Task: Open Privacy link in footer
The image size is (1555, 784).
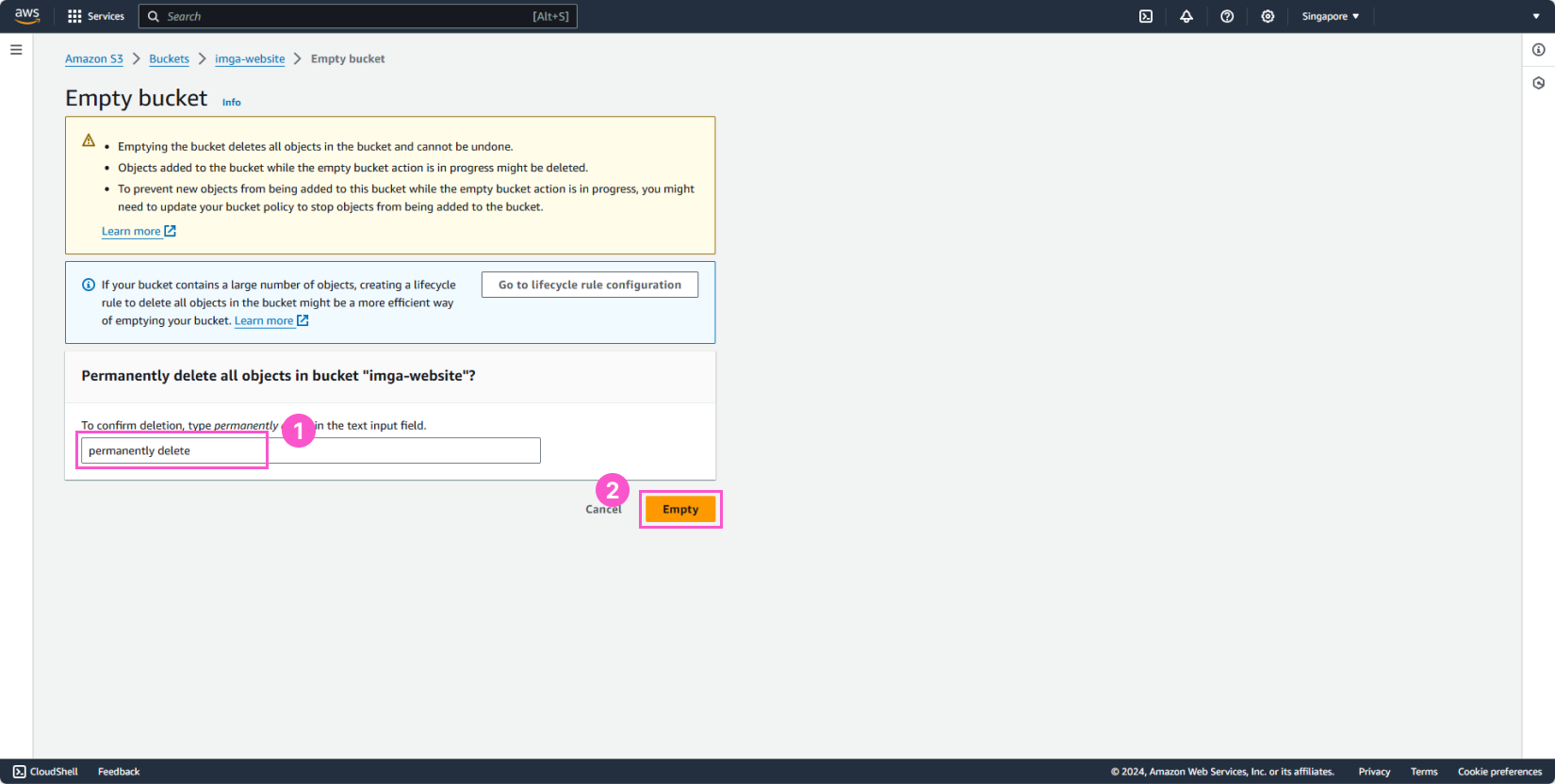Action: 1374,772
